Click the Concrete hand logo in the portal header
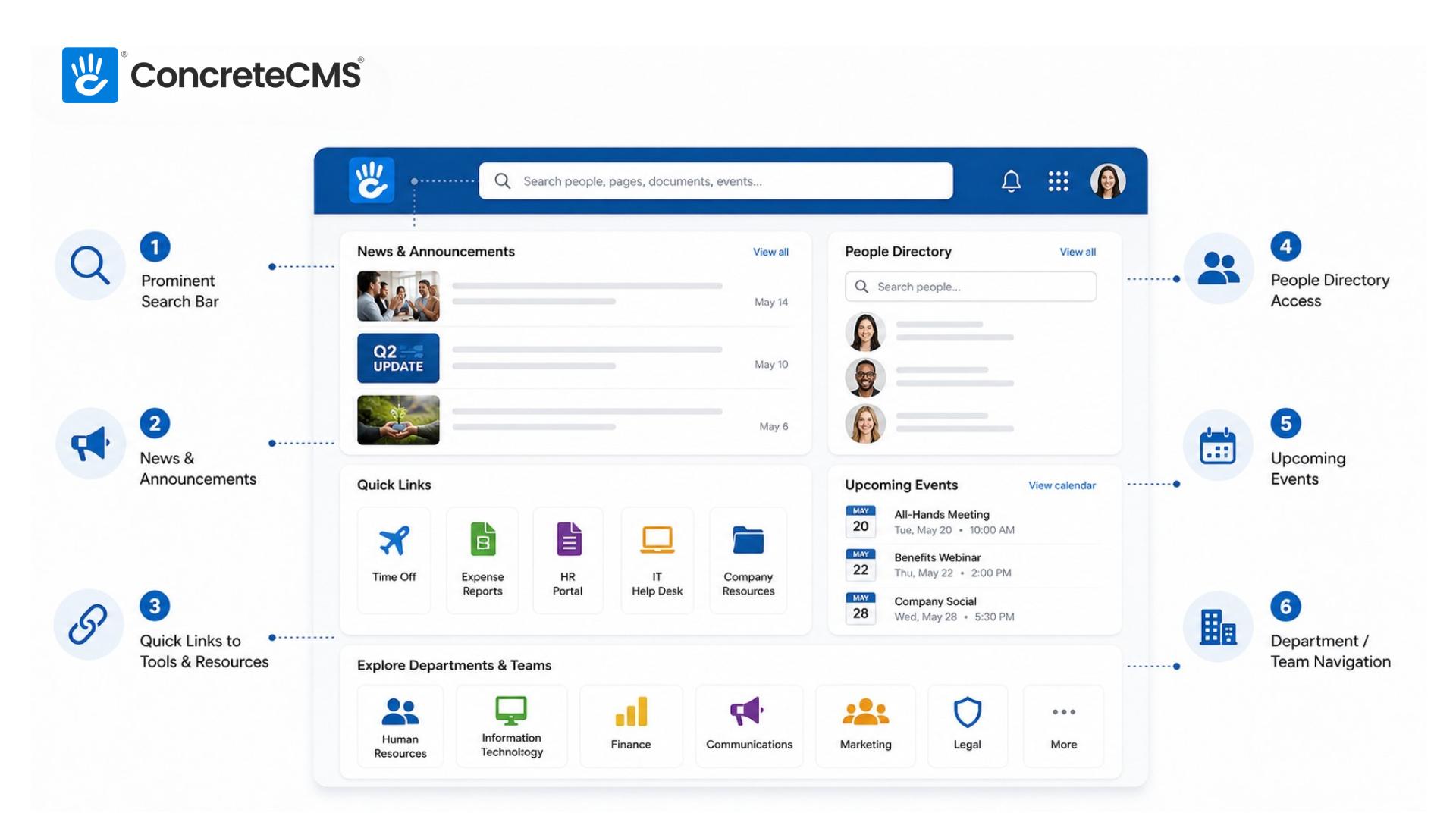The height and width of the screenshot is (819, 1456). pos(372,180)
